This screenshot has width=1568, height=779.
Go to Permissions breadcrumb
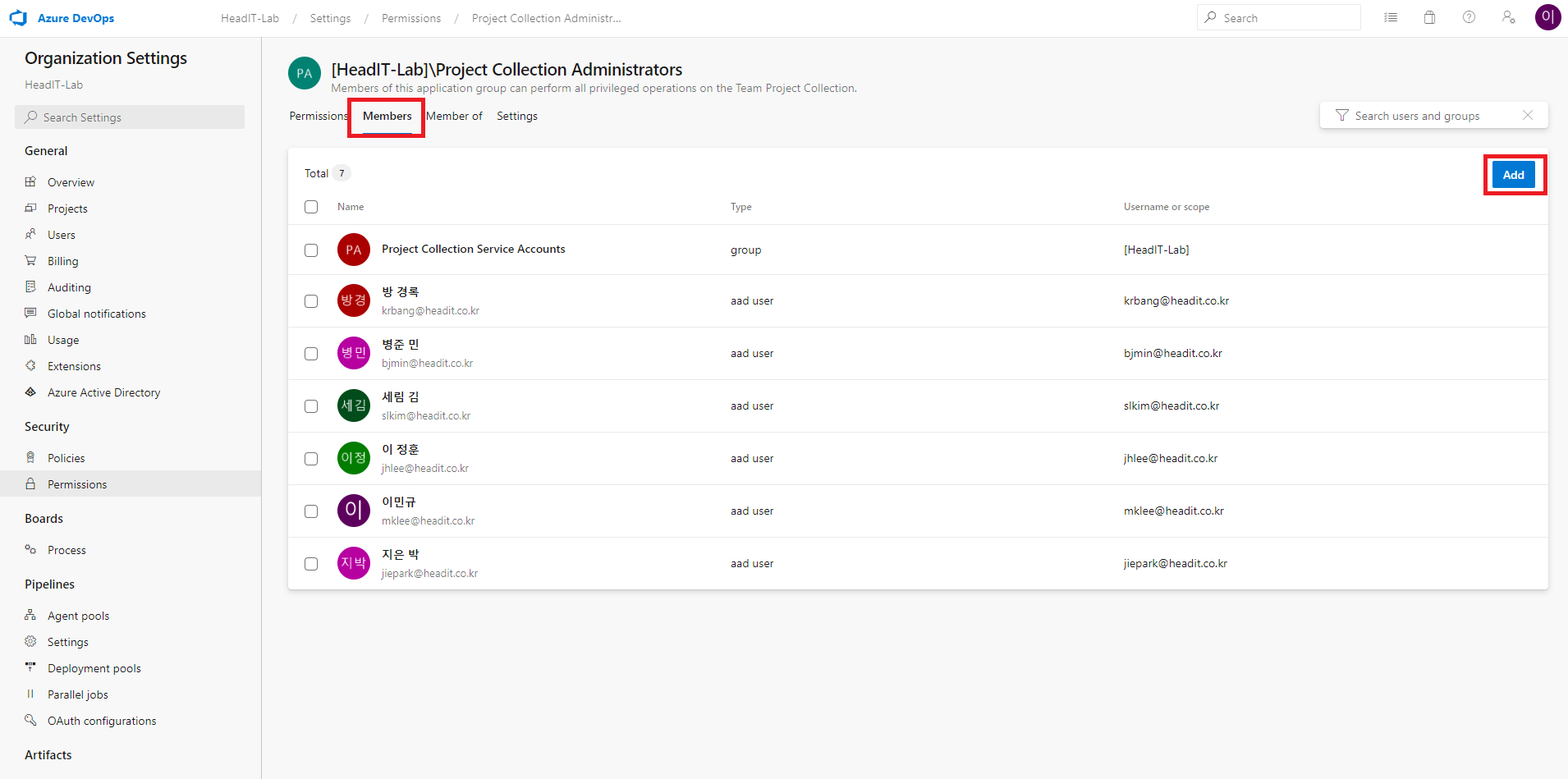pyautogui.click(x=411, y=18)
